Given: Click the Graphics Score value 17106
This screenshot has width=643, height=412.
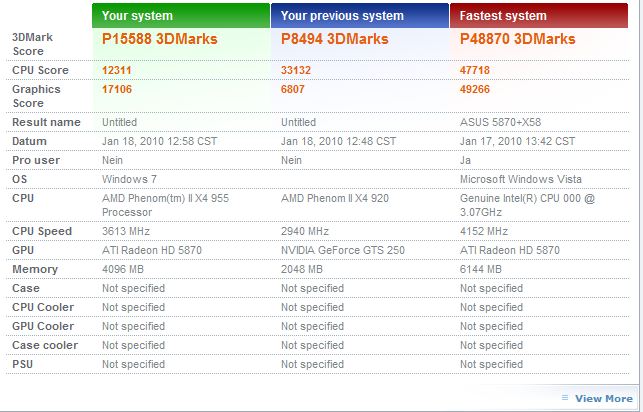Looking at the screenshot, I should [117, 89].
